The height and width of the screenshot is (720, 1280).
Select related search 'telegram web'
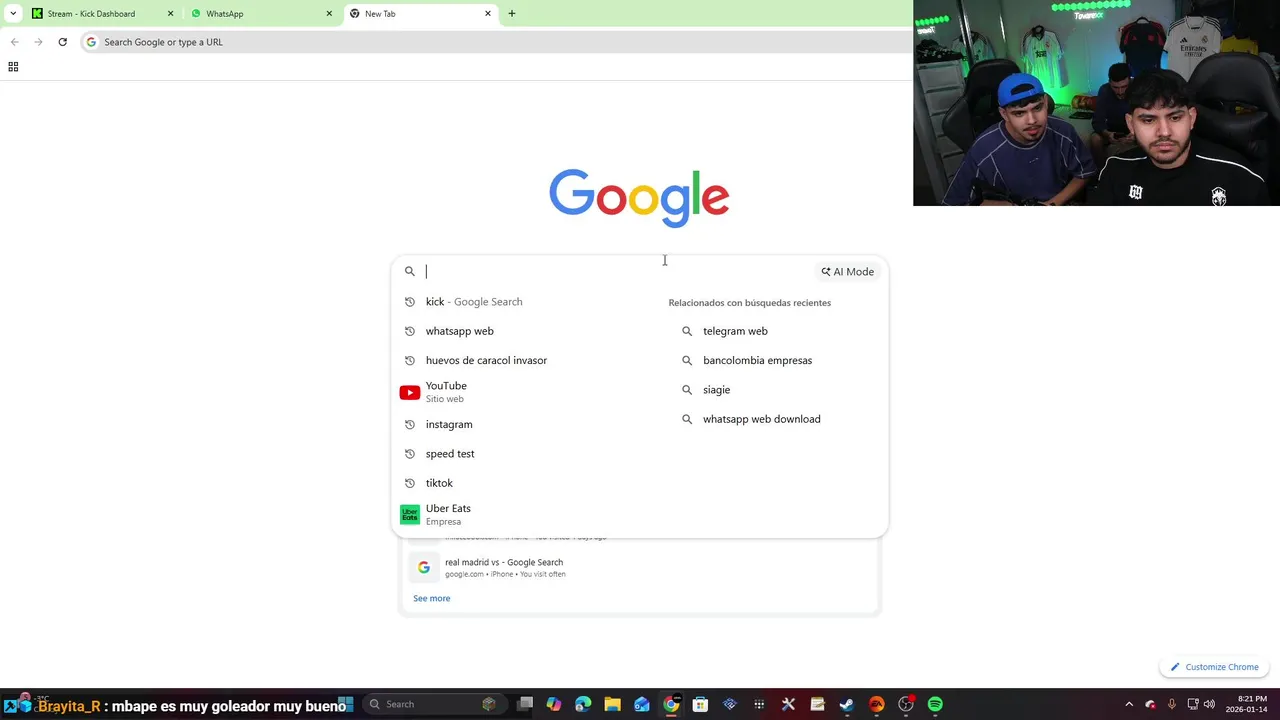(x=735, y=331)
